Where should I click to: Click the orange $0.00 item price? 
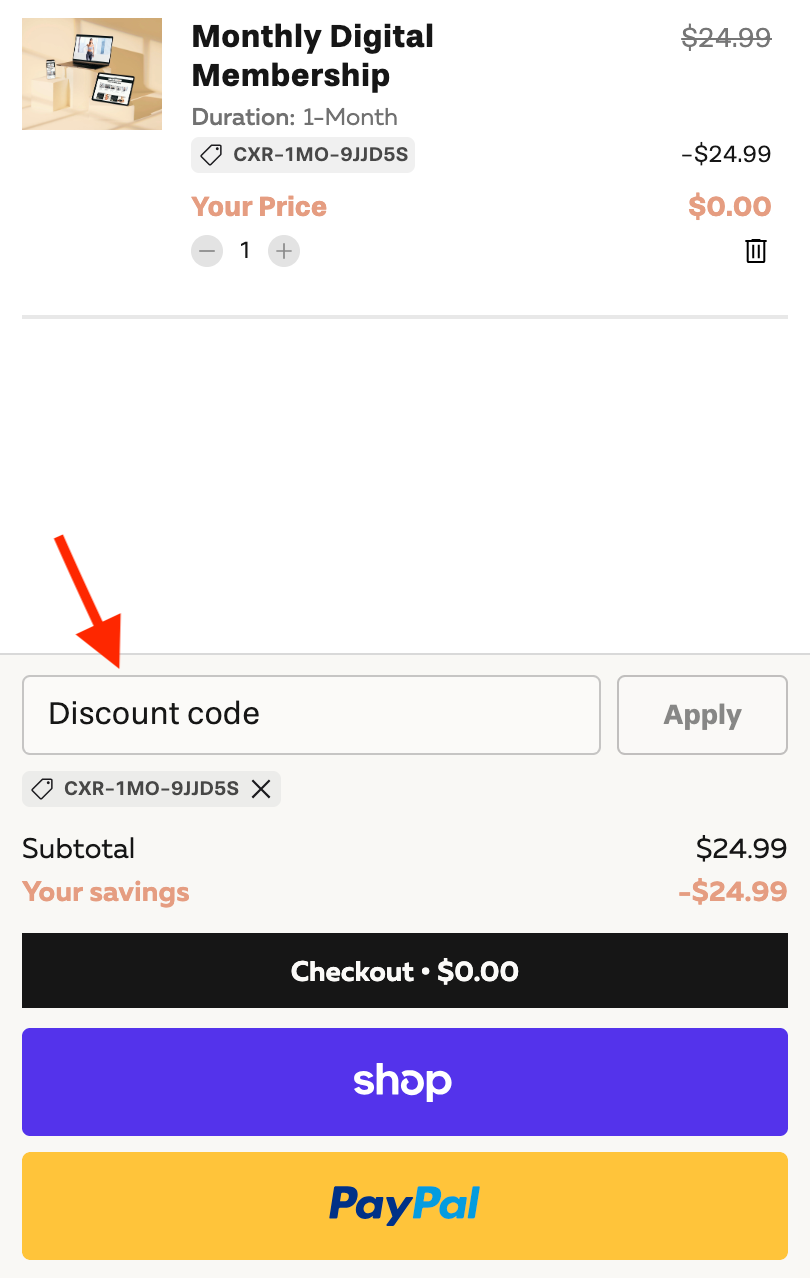pyautogui.click(x=729, y=207)
